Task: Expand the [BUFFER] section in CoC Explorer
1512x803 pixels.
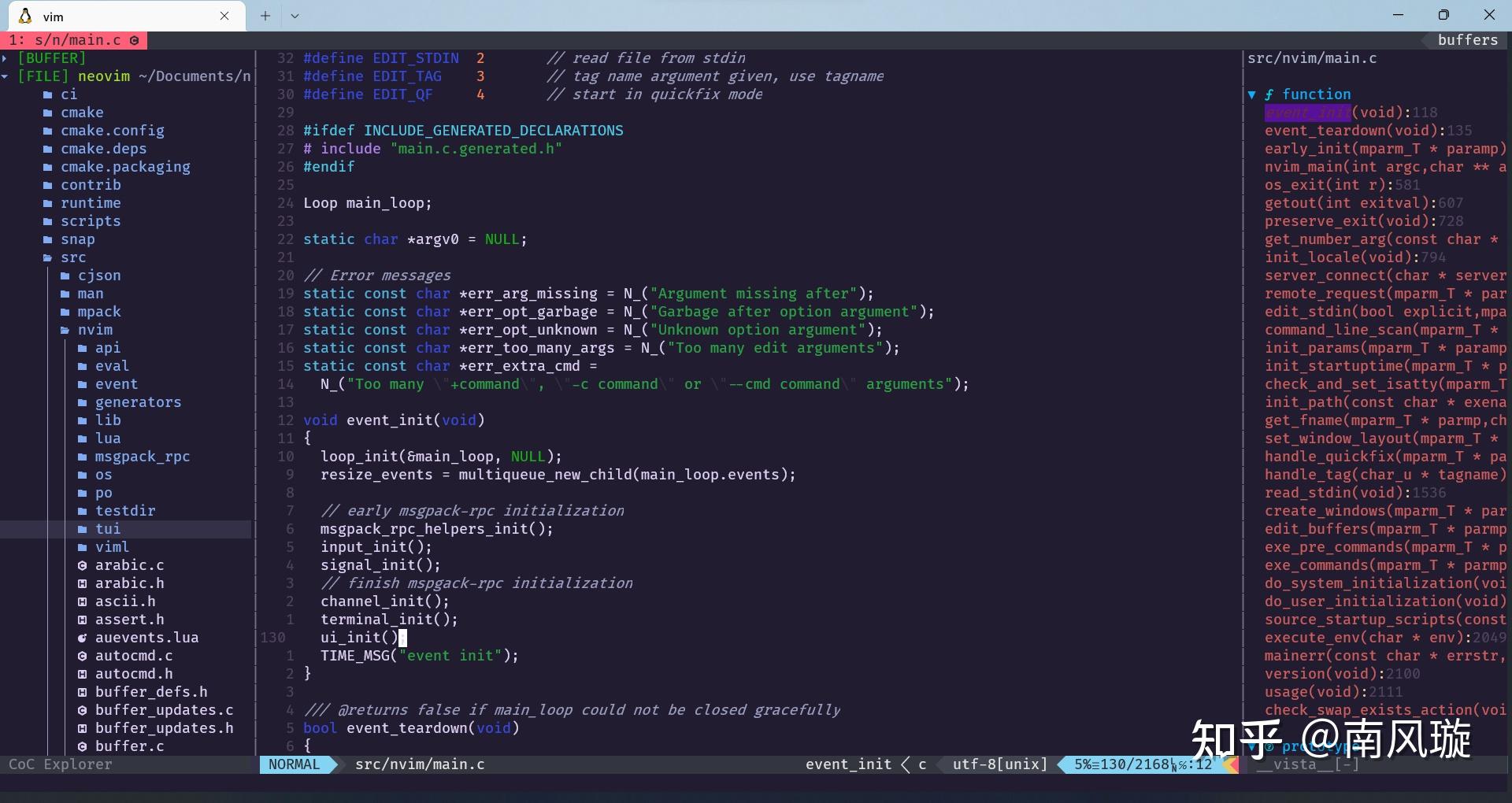Action: (5, 58)
